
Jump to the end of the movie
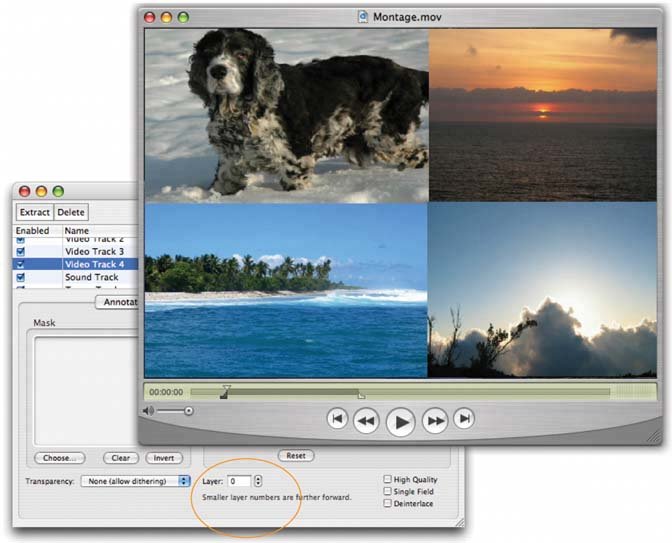(x=463, y=419)
